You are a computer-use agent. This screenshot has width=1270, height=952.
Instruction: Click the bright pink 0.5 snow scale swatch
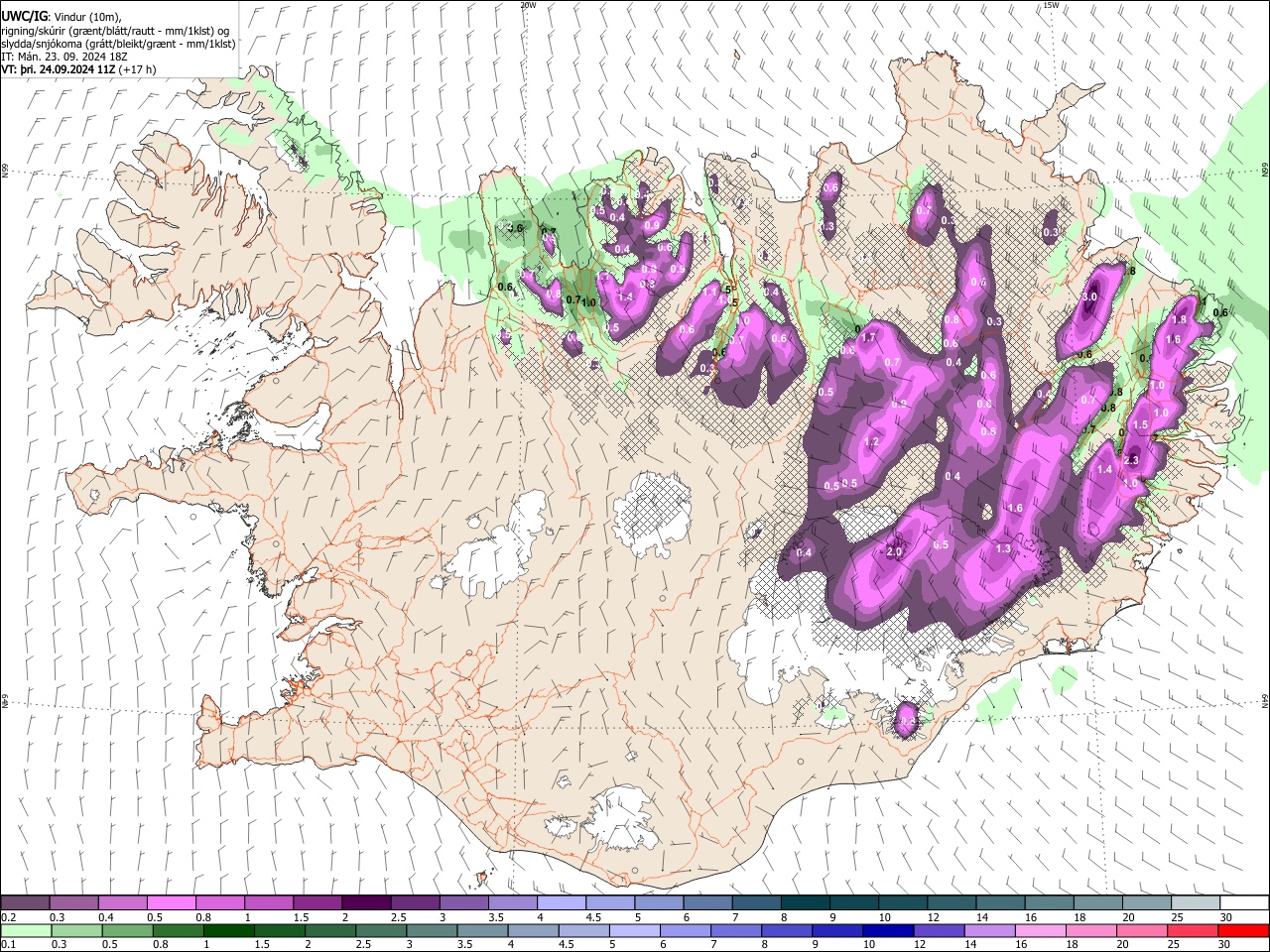[171, 903]
